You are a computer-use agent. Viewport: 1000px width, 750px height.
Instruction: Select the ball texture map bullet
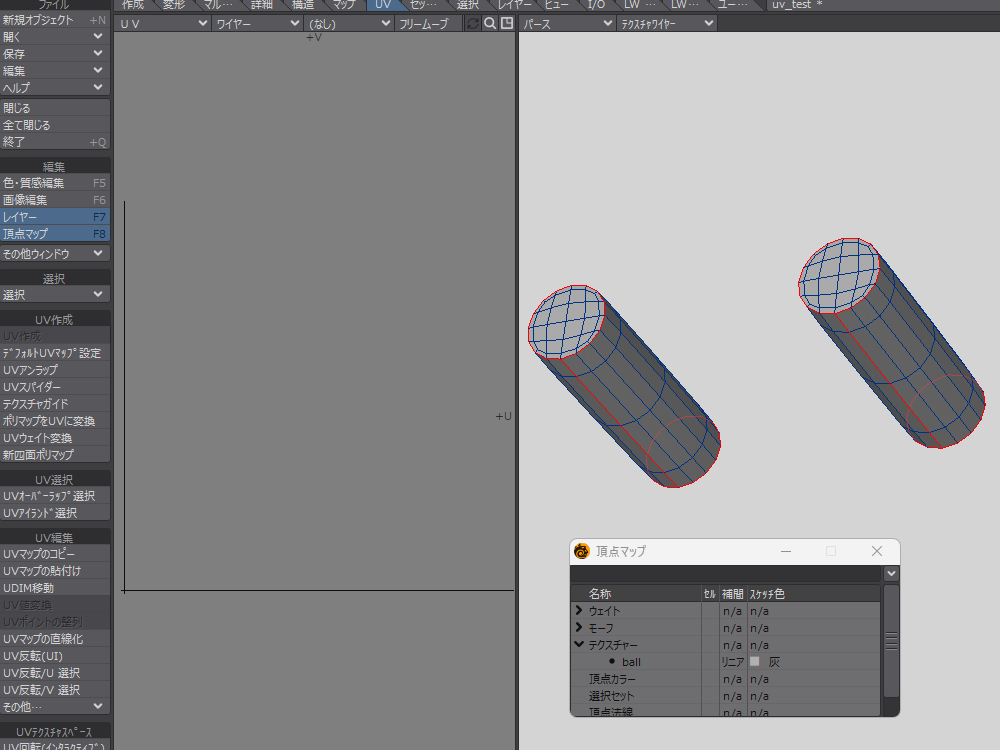coord(611,662)
